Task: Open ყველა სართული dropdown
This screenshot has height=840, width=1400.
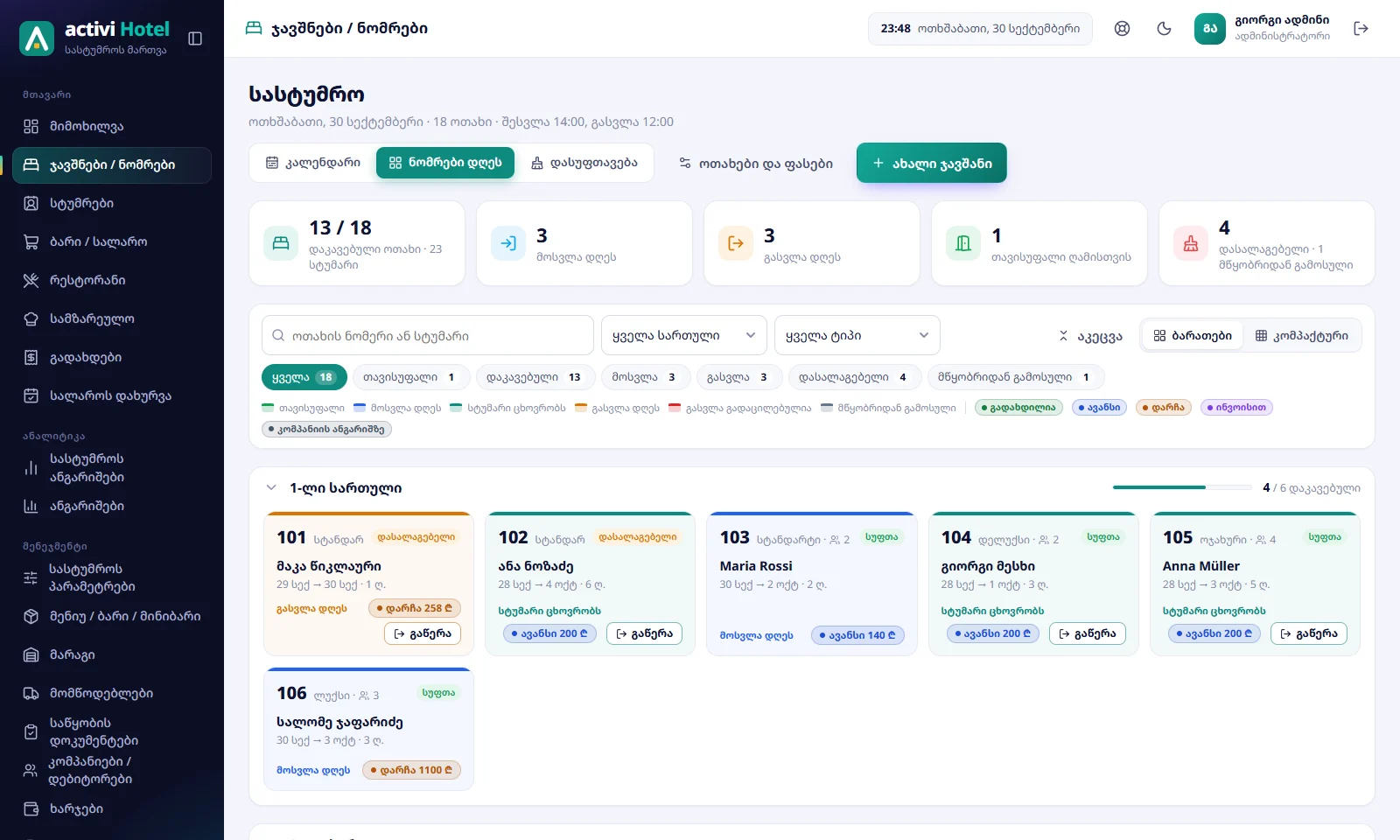Action: 684,335
